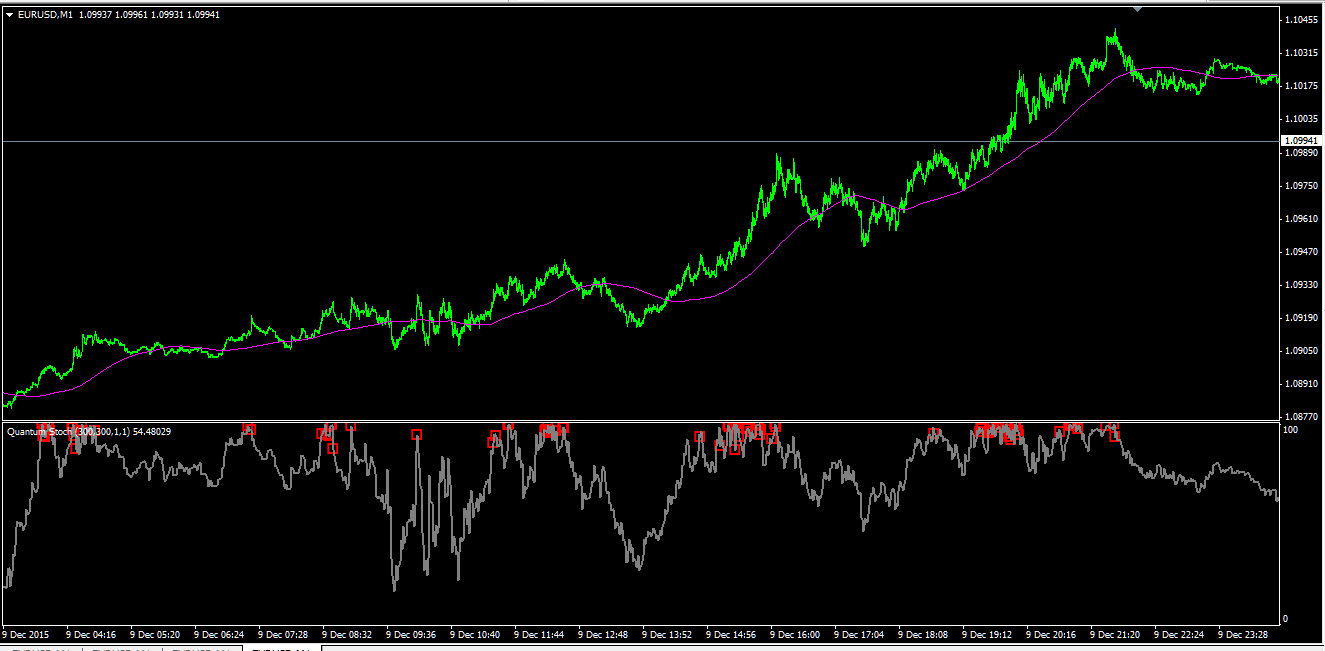
Task: Click the 1.09750 price scale value
Action: (1303, 186)
